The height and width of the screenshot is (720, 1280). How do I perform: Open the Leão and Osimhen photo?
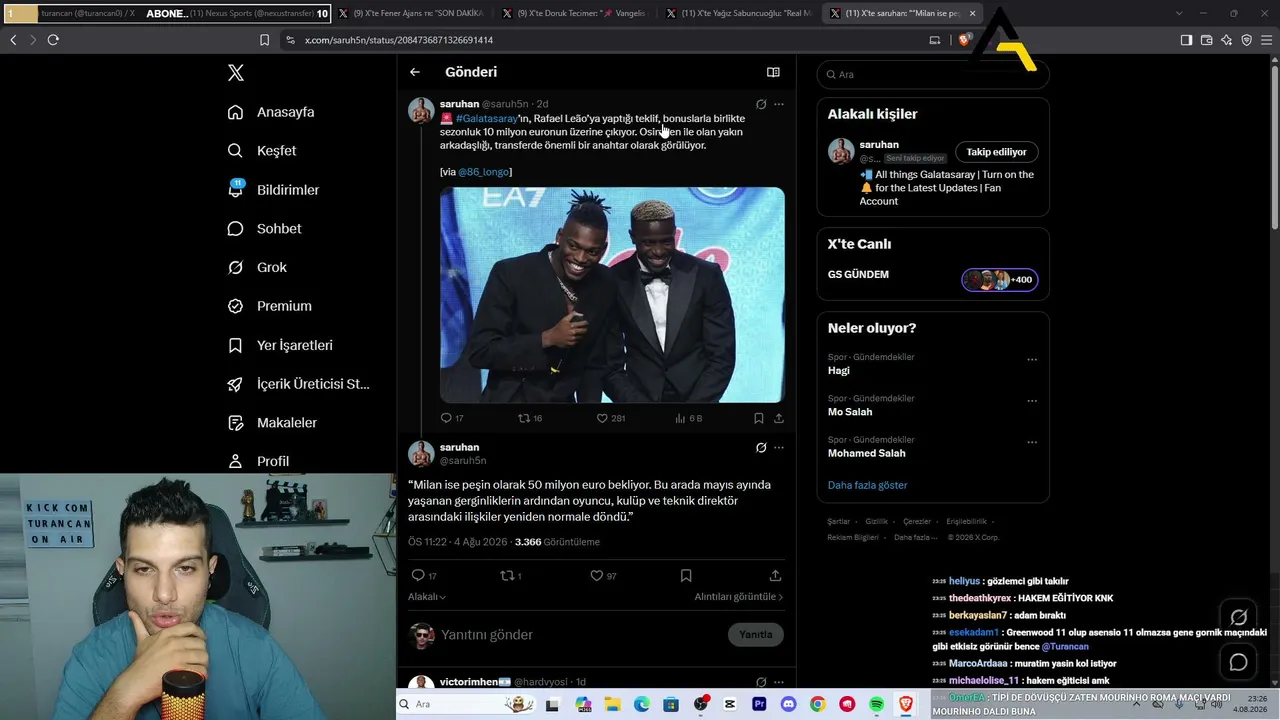tap(612, 295)
